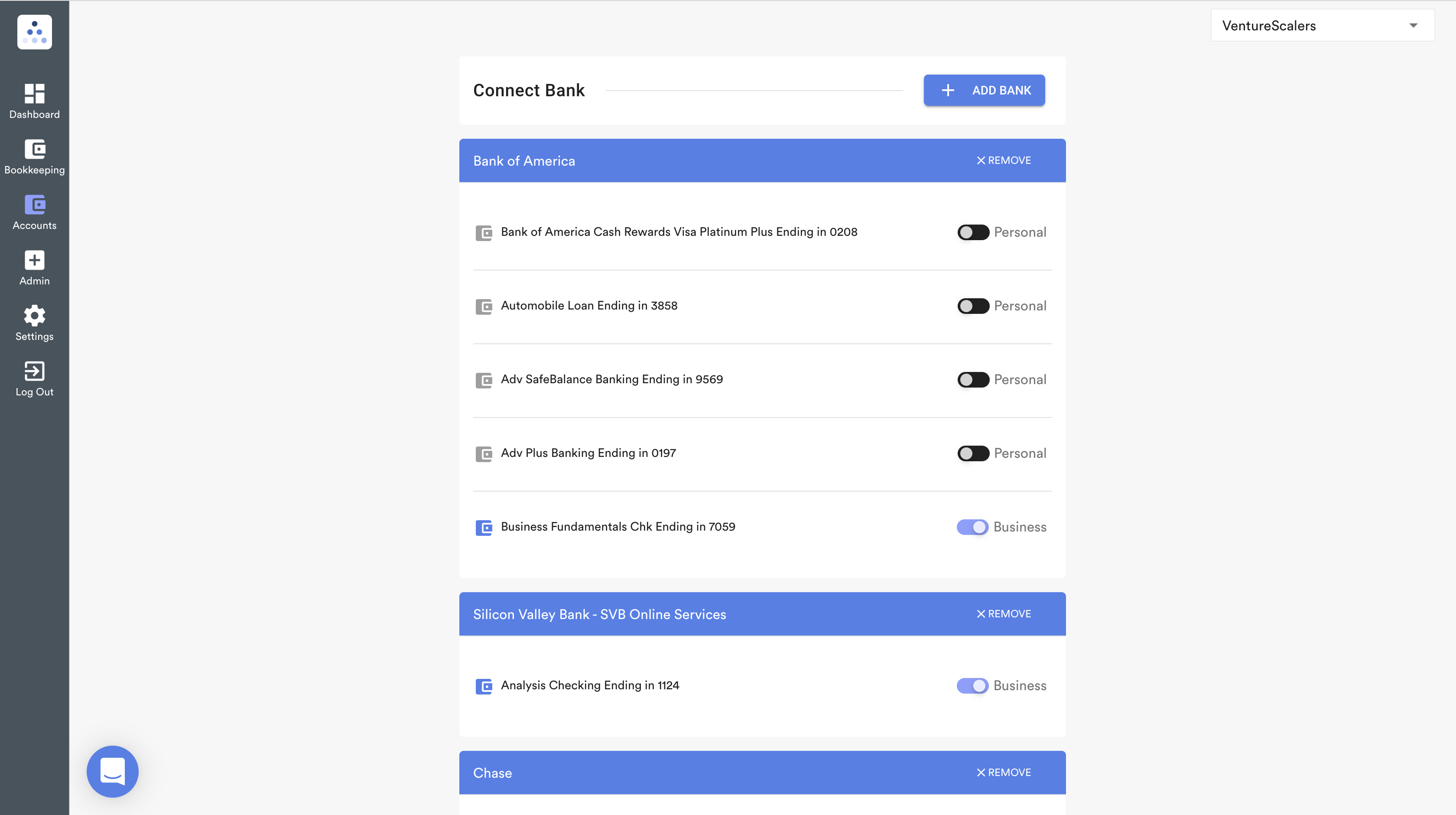
Task: Open the Dashboard page
Action: click(x=35, y=101)
